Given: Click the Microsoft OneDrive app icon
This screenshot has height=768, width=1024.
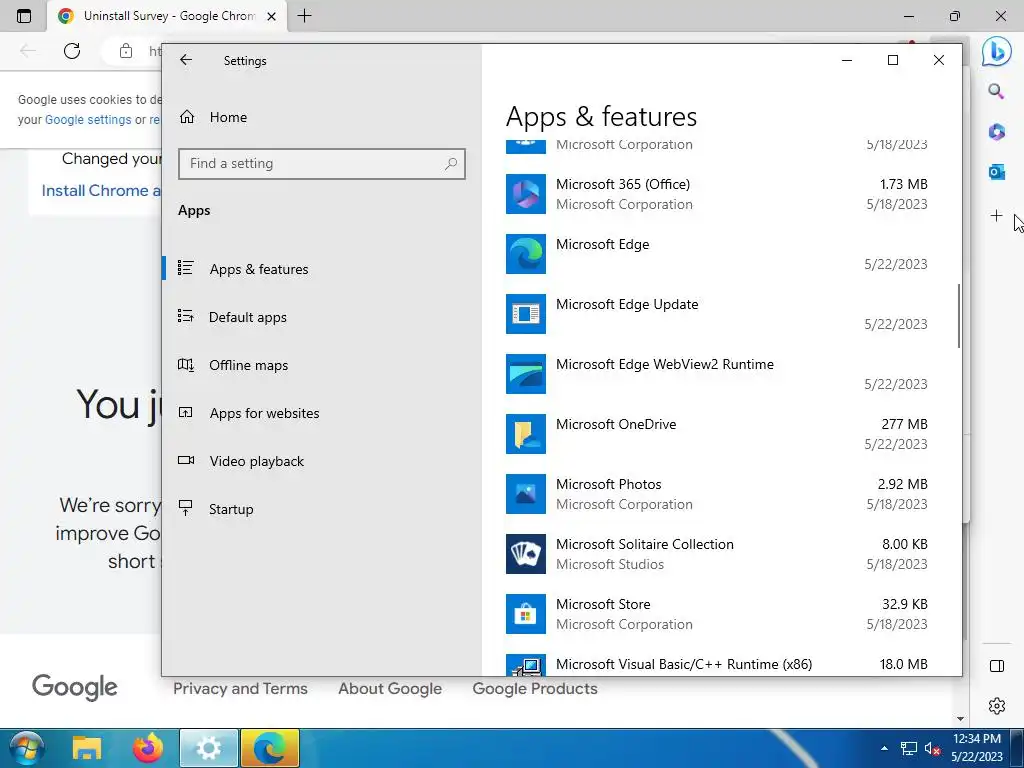Looking at the screenshot, I should (x=526, y=434).
